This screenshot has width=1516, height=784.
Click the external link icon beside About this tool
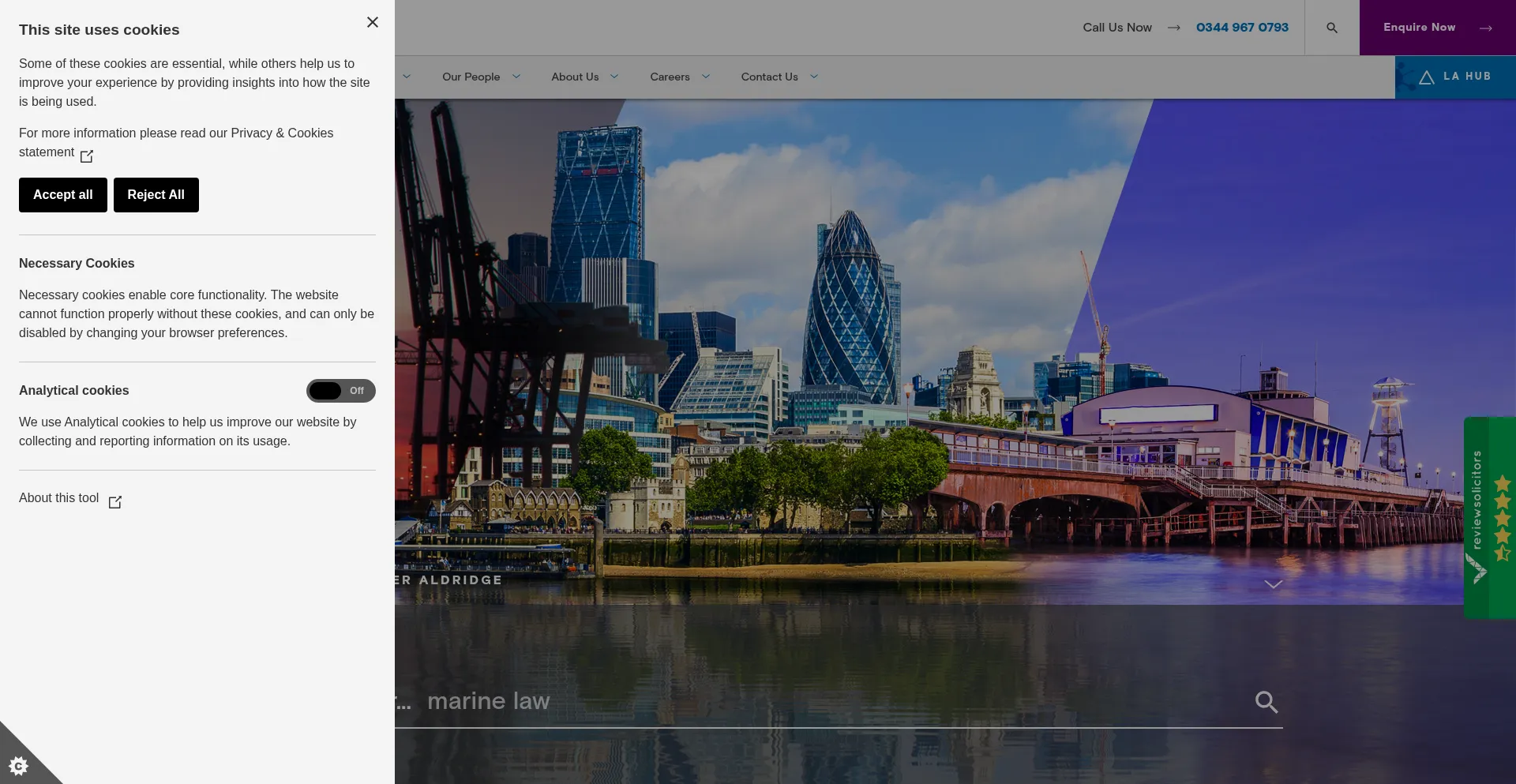115,502
